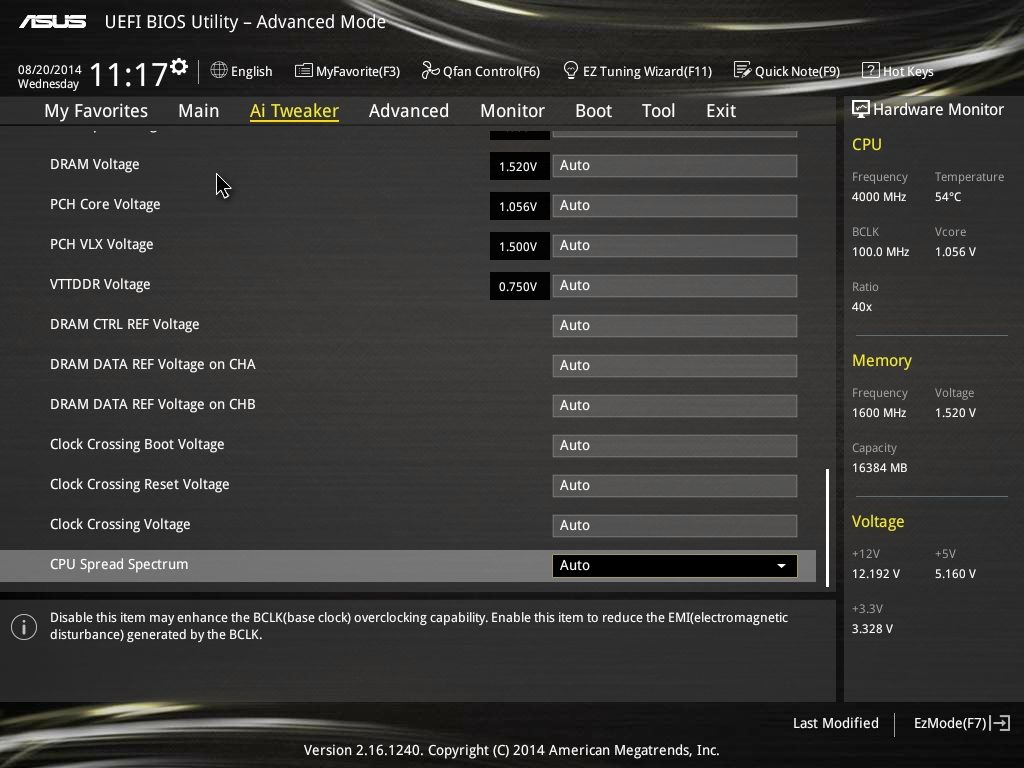Click the settings gear next to clock
Image resolution: width=1024 pixels, height=768 pixels.
[179, 66]
